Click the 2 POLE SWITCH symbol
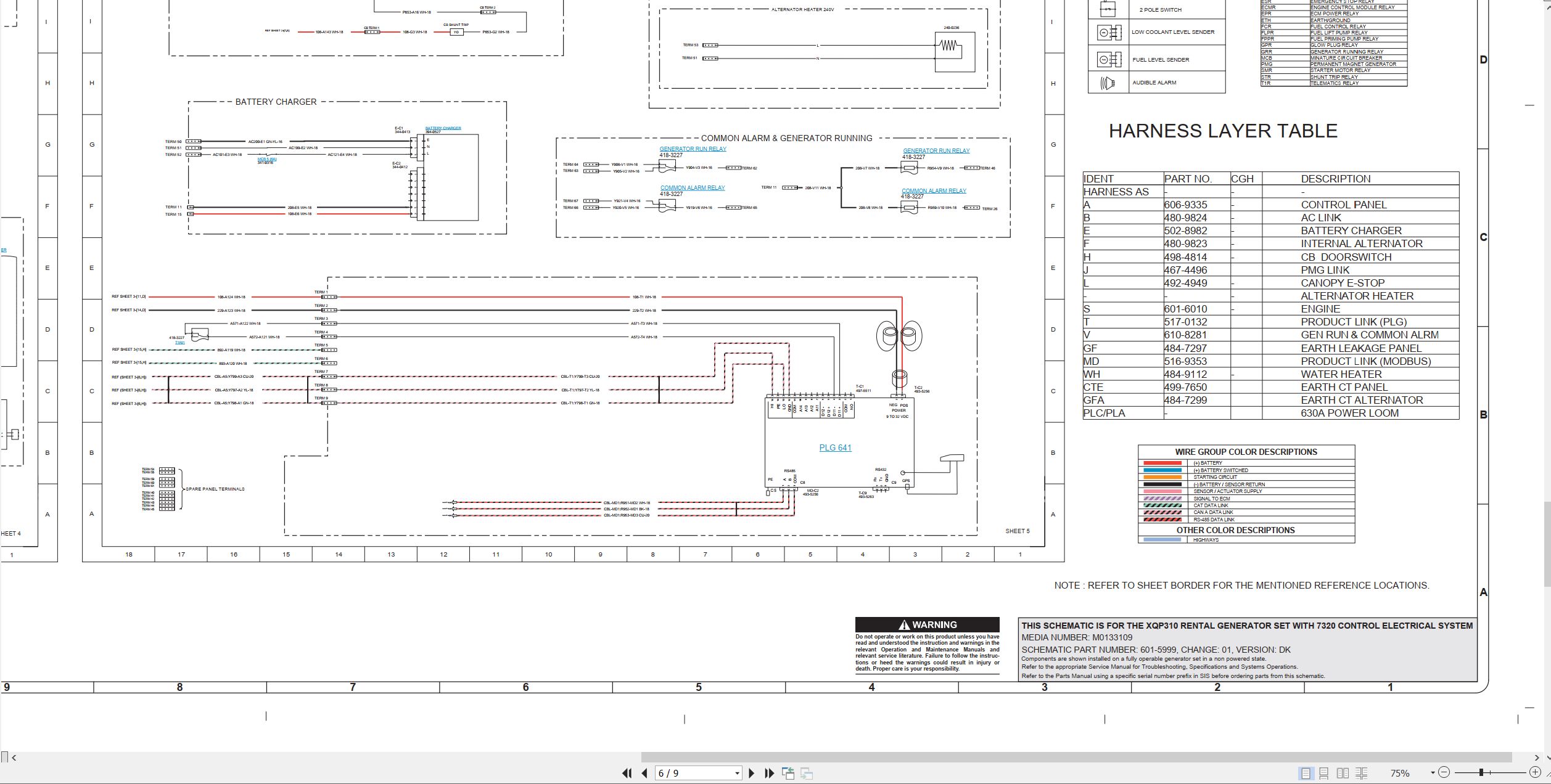This screenshot has height=784, width=1551. (1108, 9)
